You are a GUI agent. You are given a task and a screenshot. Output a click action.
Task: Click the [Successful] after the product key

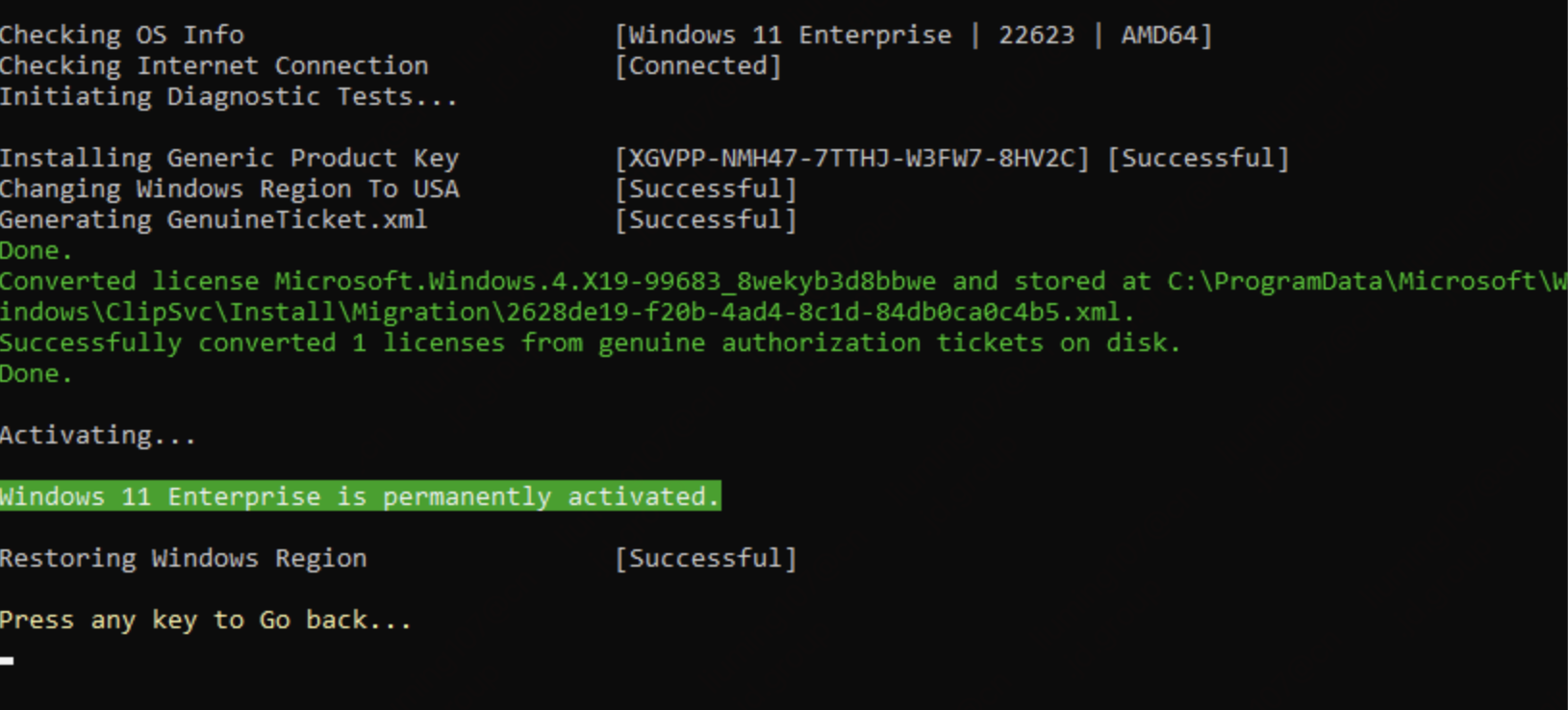[x=1199, y=158]
